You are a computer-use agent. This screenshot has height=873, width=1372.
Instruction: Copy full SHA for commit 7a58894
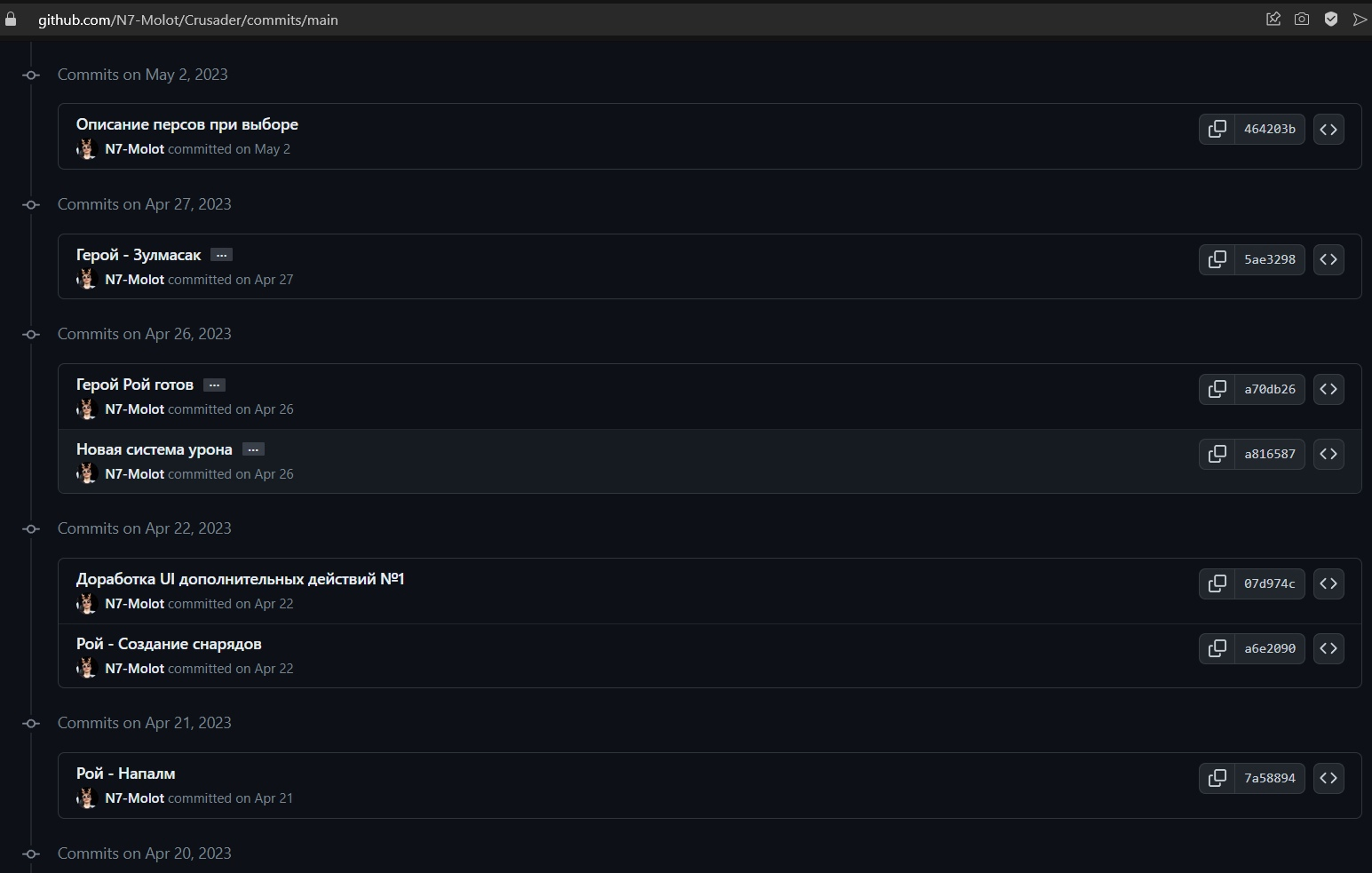[1217, 778]
